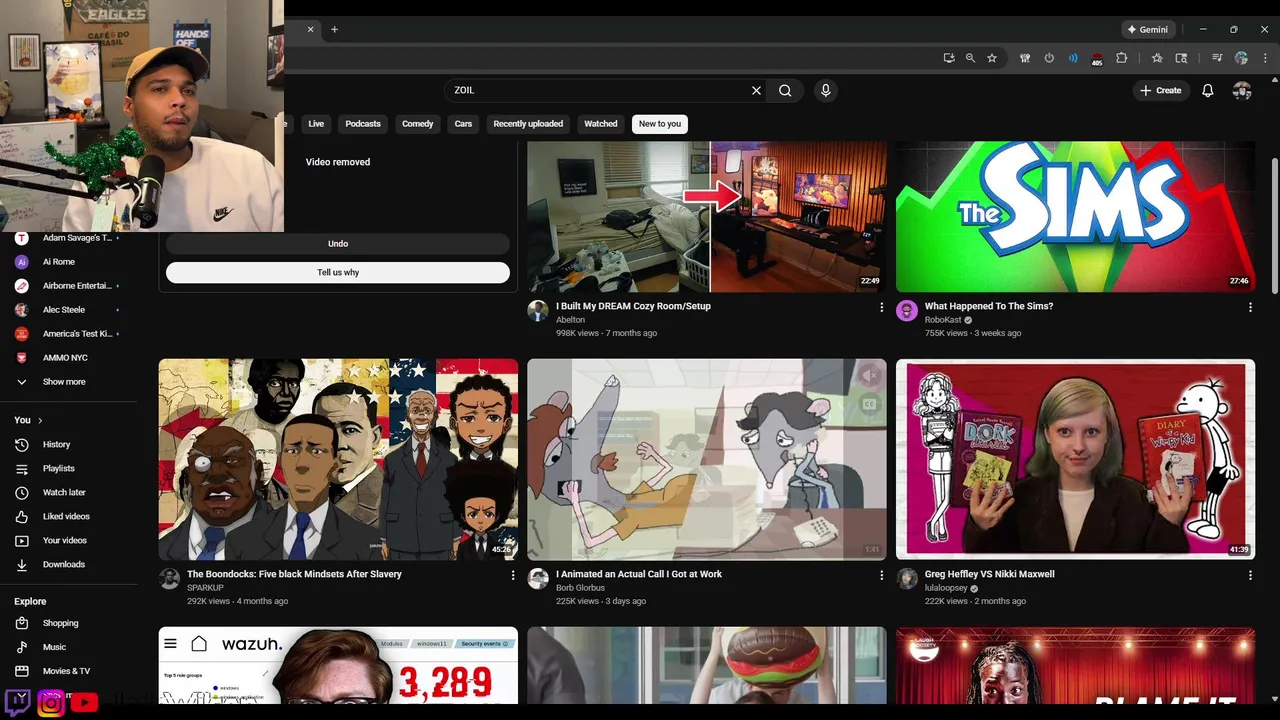Install app icon in address bar
Viewport: 1280px width, 720px height.
pos(948,58)
